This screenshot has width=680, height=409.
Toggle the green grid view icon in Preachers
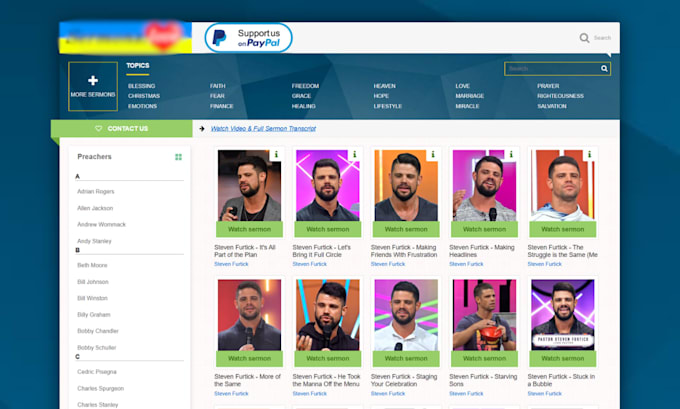point(178,157)
